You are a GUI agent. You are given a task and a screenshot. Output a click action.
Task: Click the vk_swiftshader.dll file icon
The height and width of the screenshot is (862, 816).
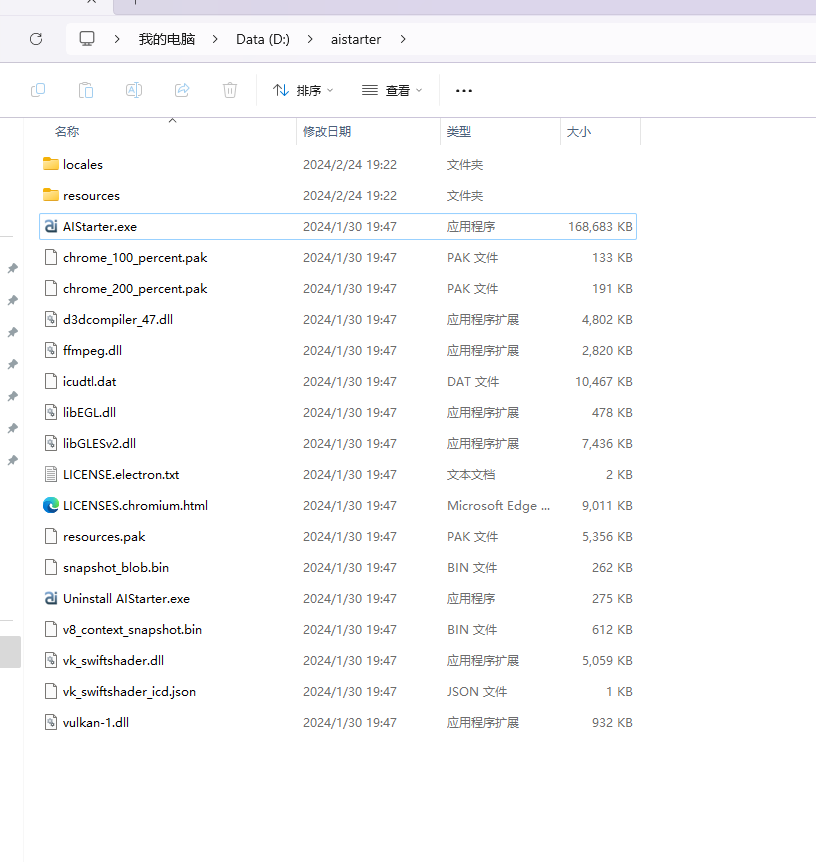(51, 660)
